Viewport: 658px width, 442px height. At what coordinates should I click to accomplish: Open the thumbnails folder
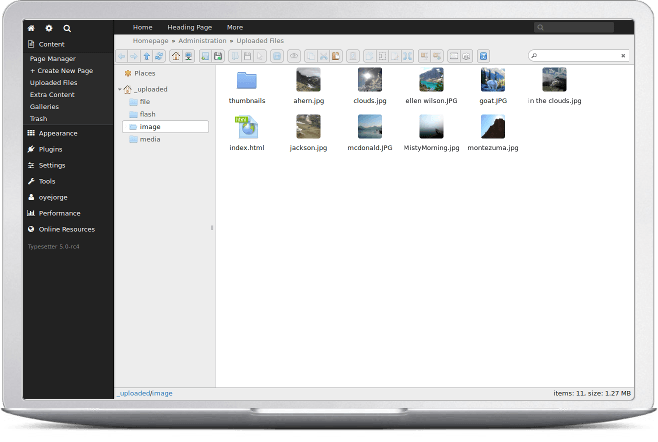tap(246, 80)
